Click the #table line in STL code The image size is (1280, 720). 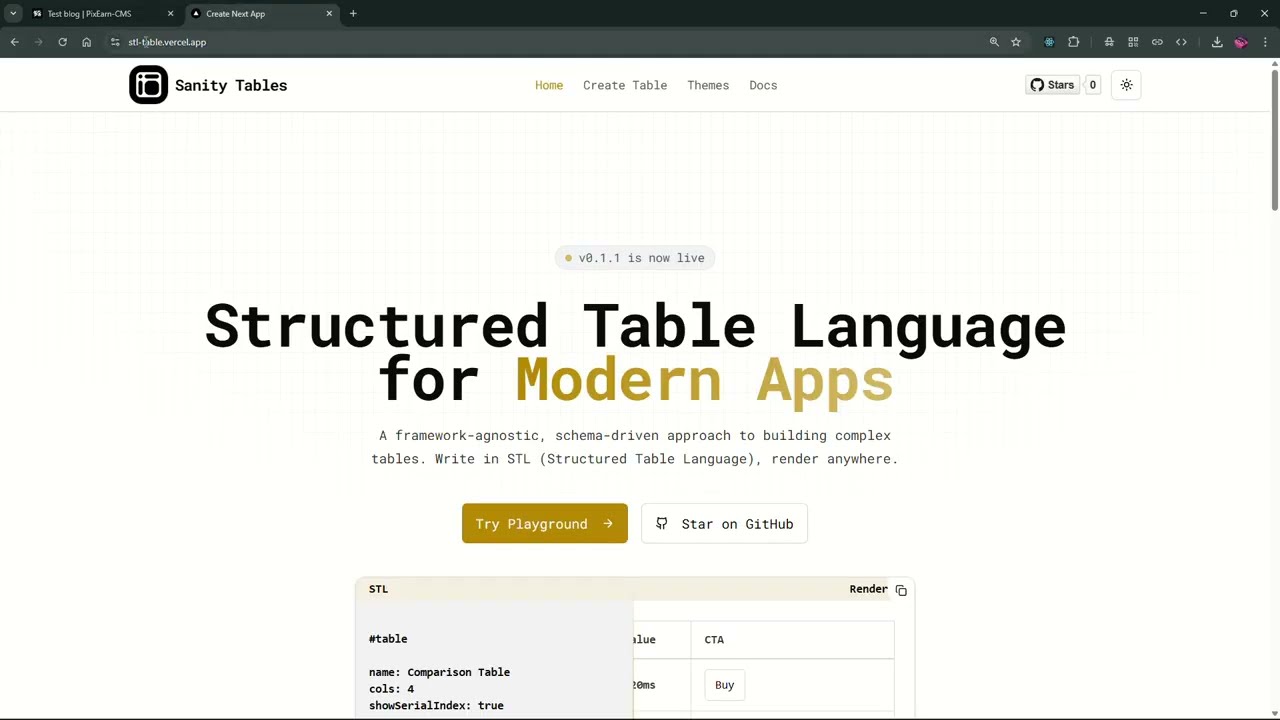pos(388,639)
